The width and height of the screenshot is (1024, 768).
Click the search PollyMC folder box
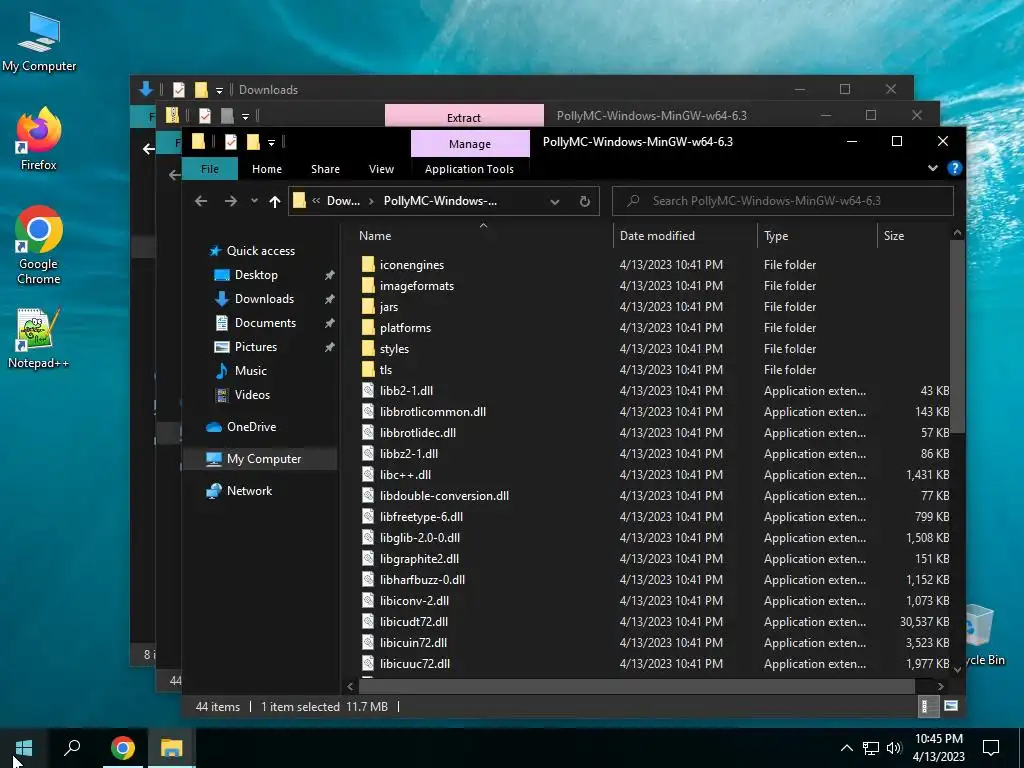click(782, 201)
